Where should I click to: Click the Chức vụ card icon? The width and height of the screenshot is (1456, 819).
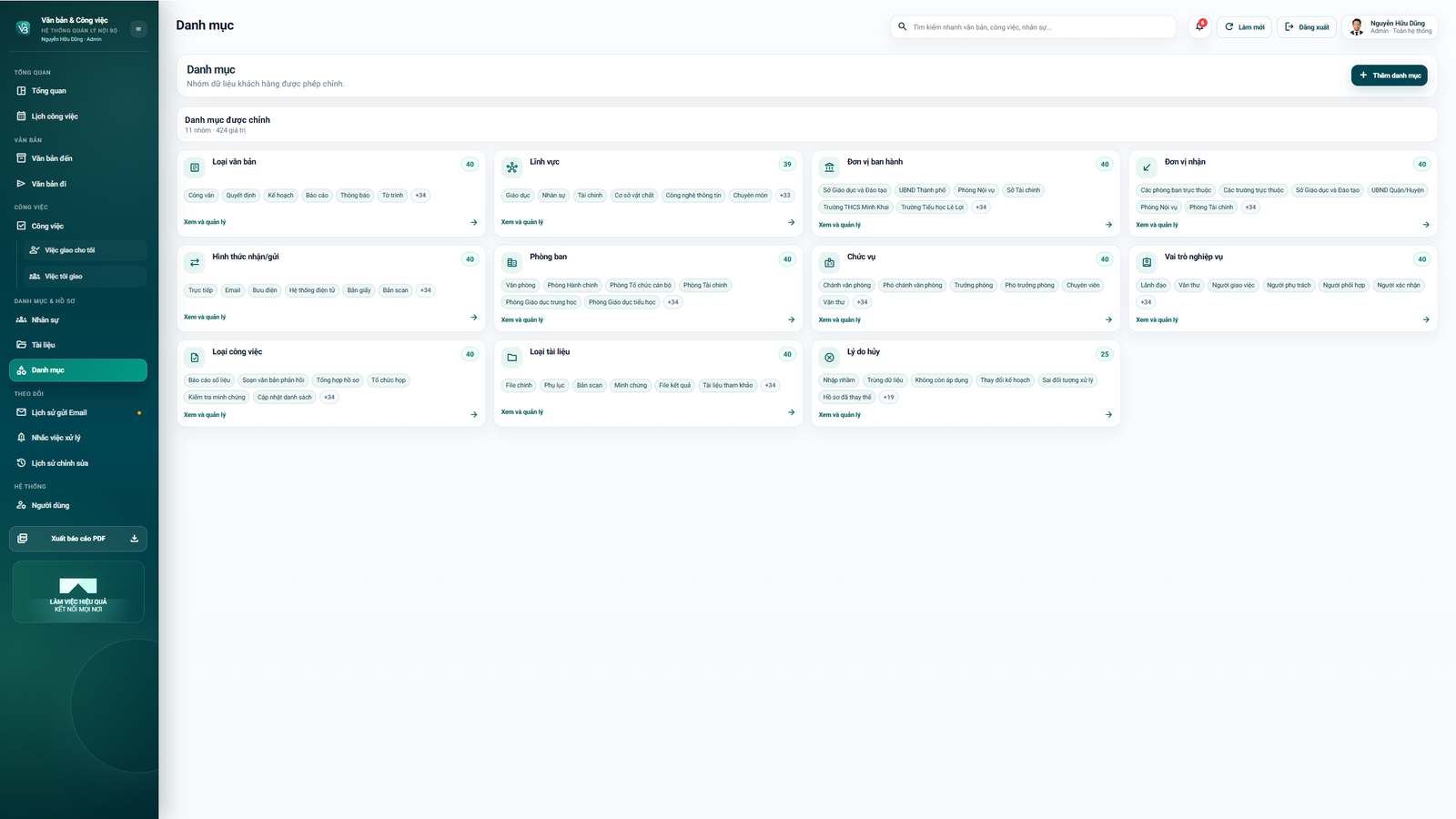click(x=829, y=262)
